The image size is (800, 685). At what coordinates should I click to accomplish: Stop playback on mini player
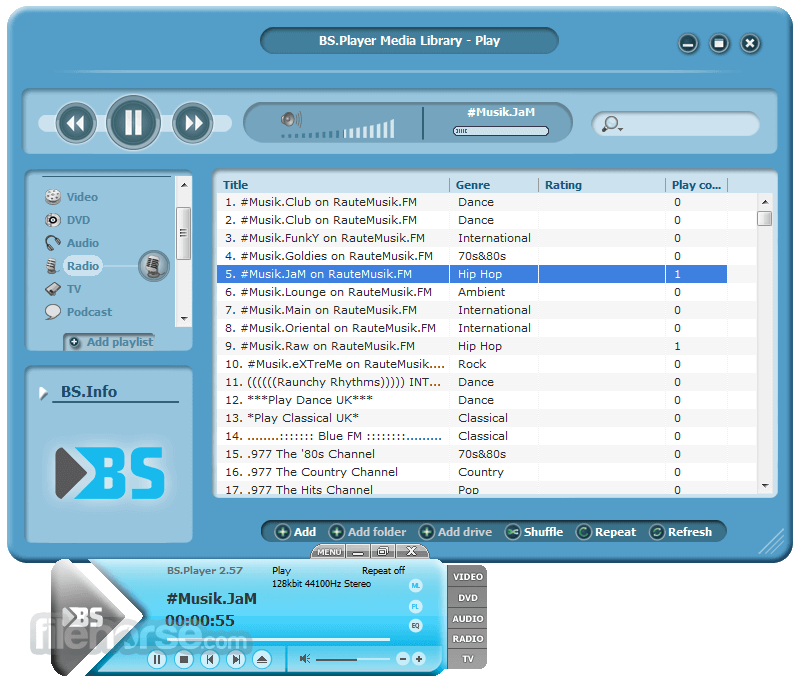(x=184, y=659)
